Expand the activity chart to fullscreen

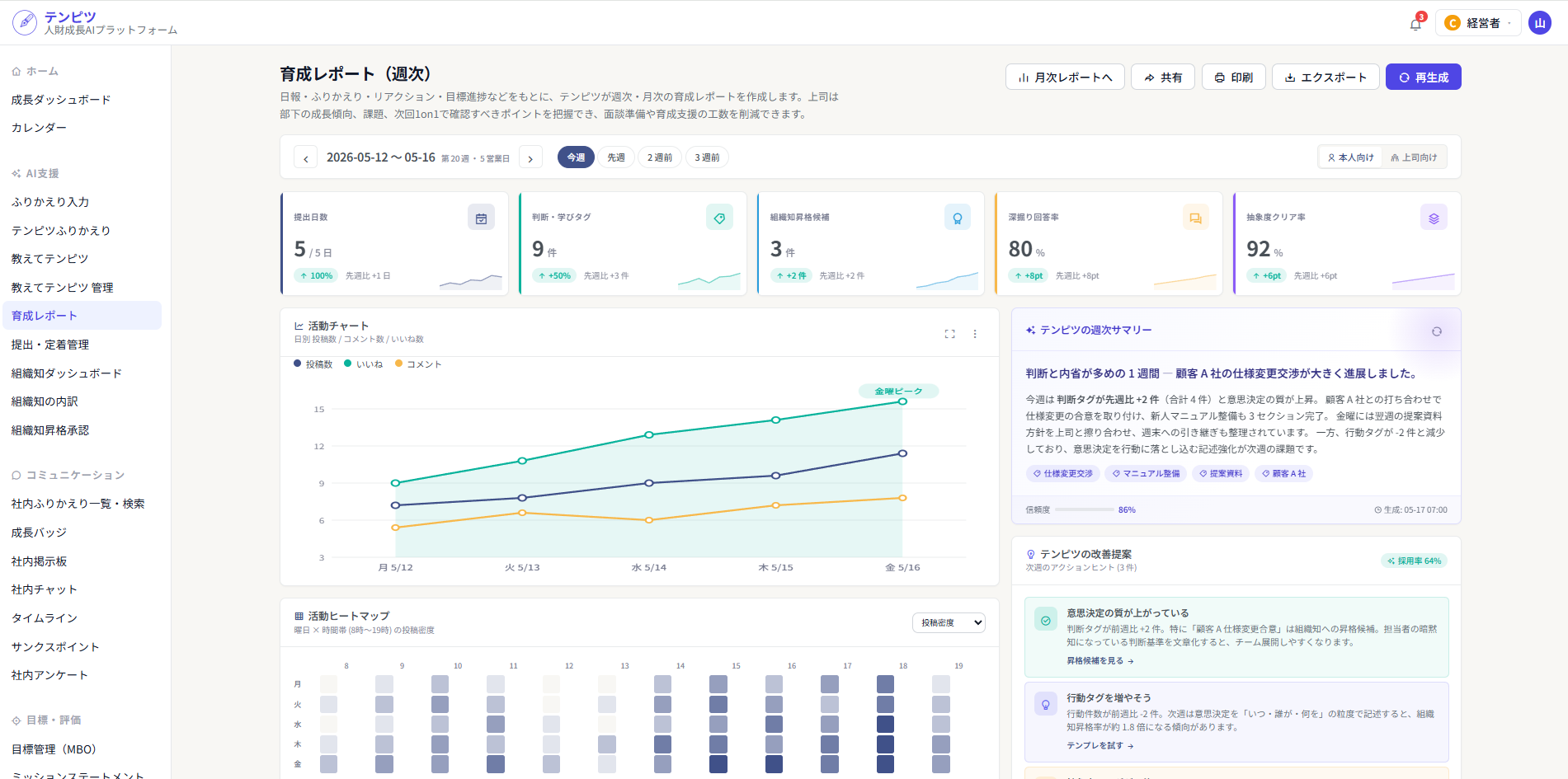[x=950, y=334]
